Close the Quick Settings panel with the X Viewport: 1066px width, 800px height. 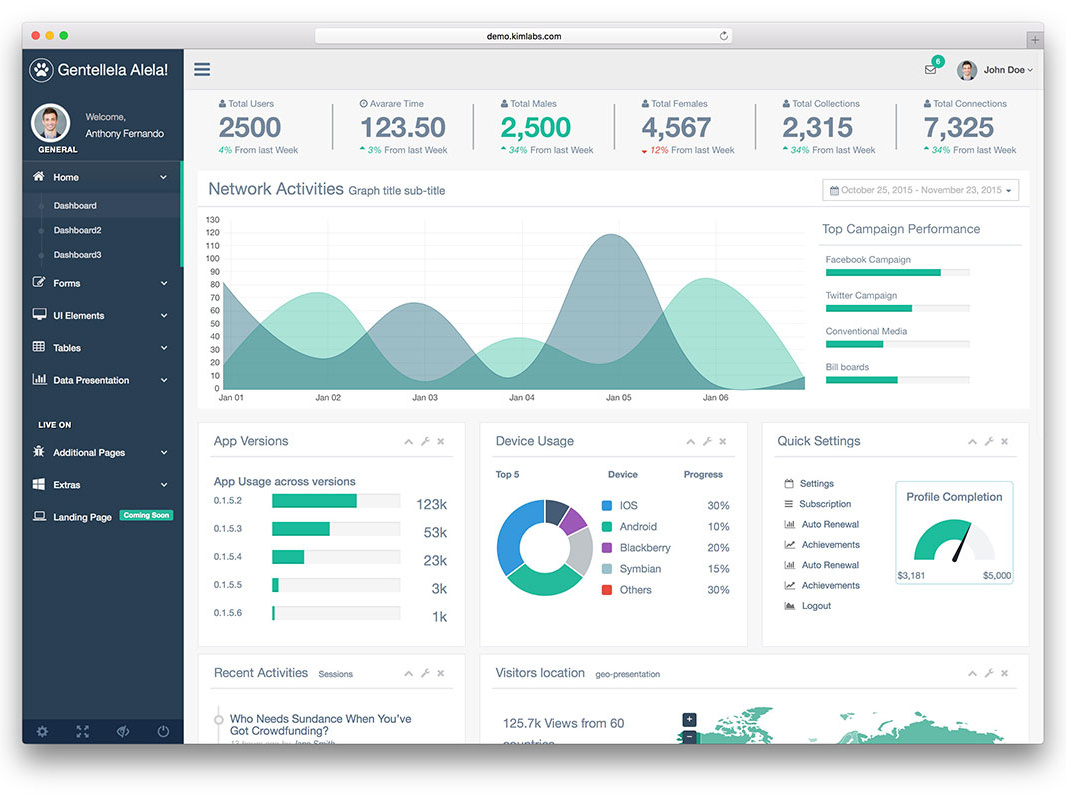tap(1004, 440)
